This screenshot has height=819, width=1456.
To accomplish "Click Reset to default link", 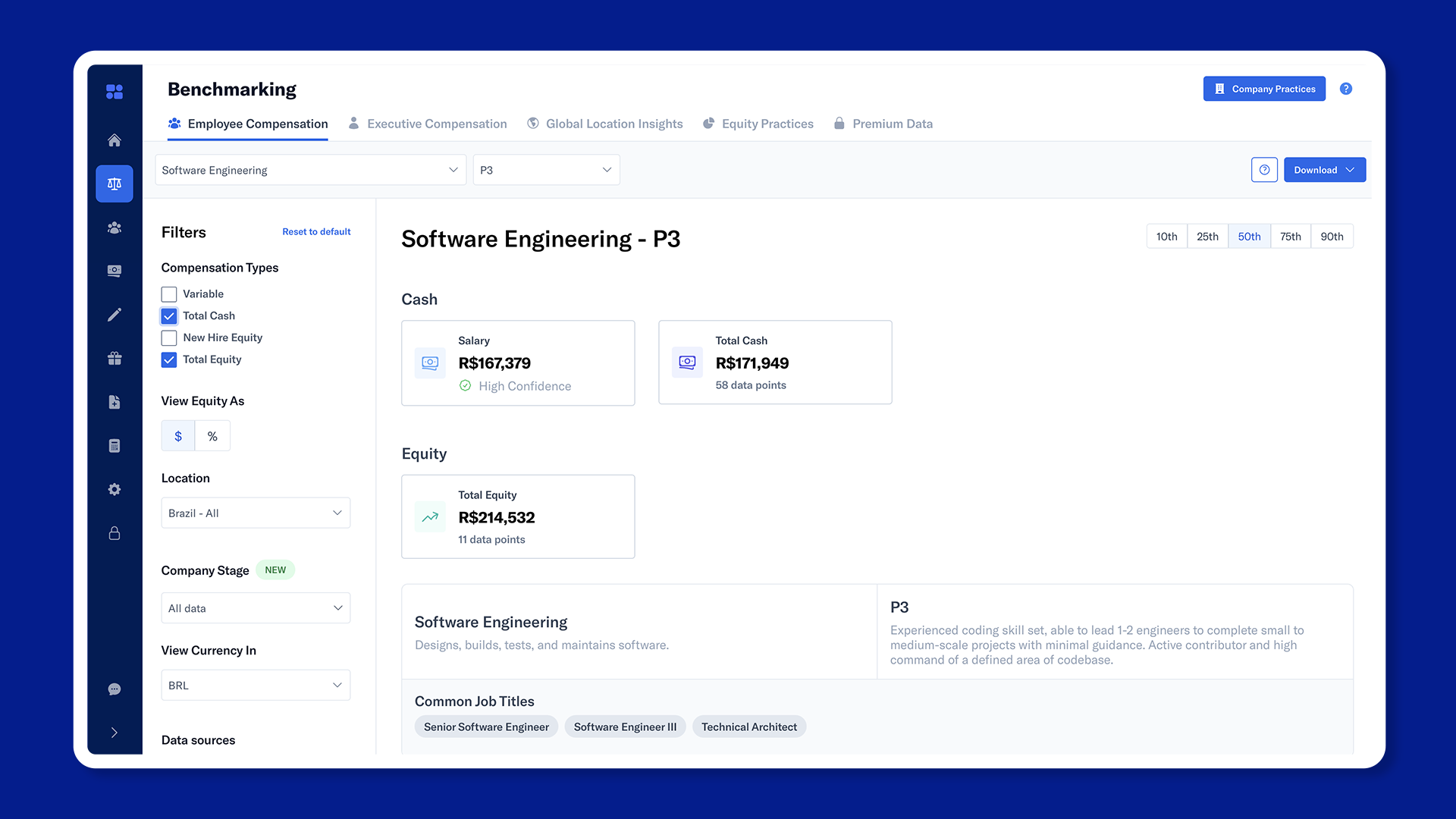I will pos(316,232).
